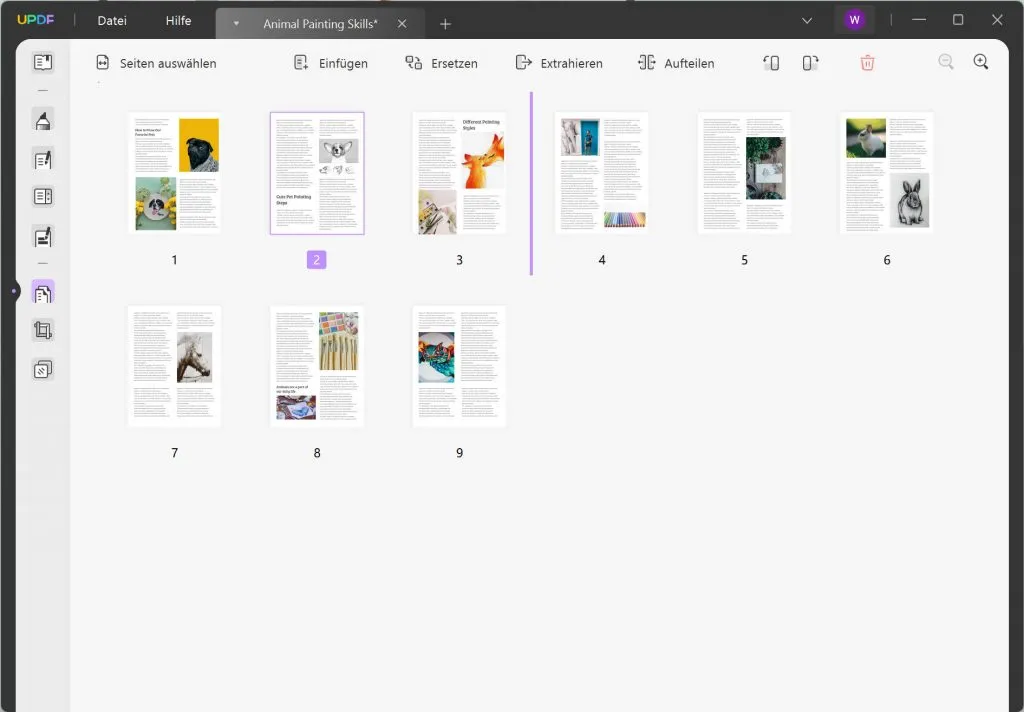Expand the chevron next to the avatar
1024x712 pixels.
click(806, 20)
